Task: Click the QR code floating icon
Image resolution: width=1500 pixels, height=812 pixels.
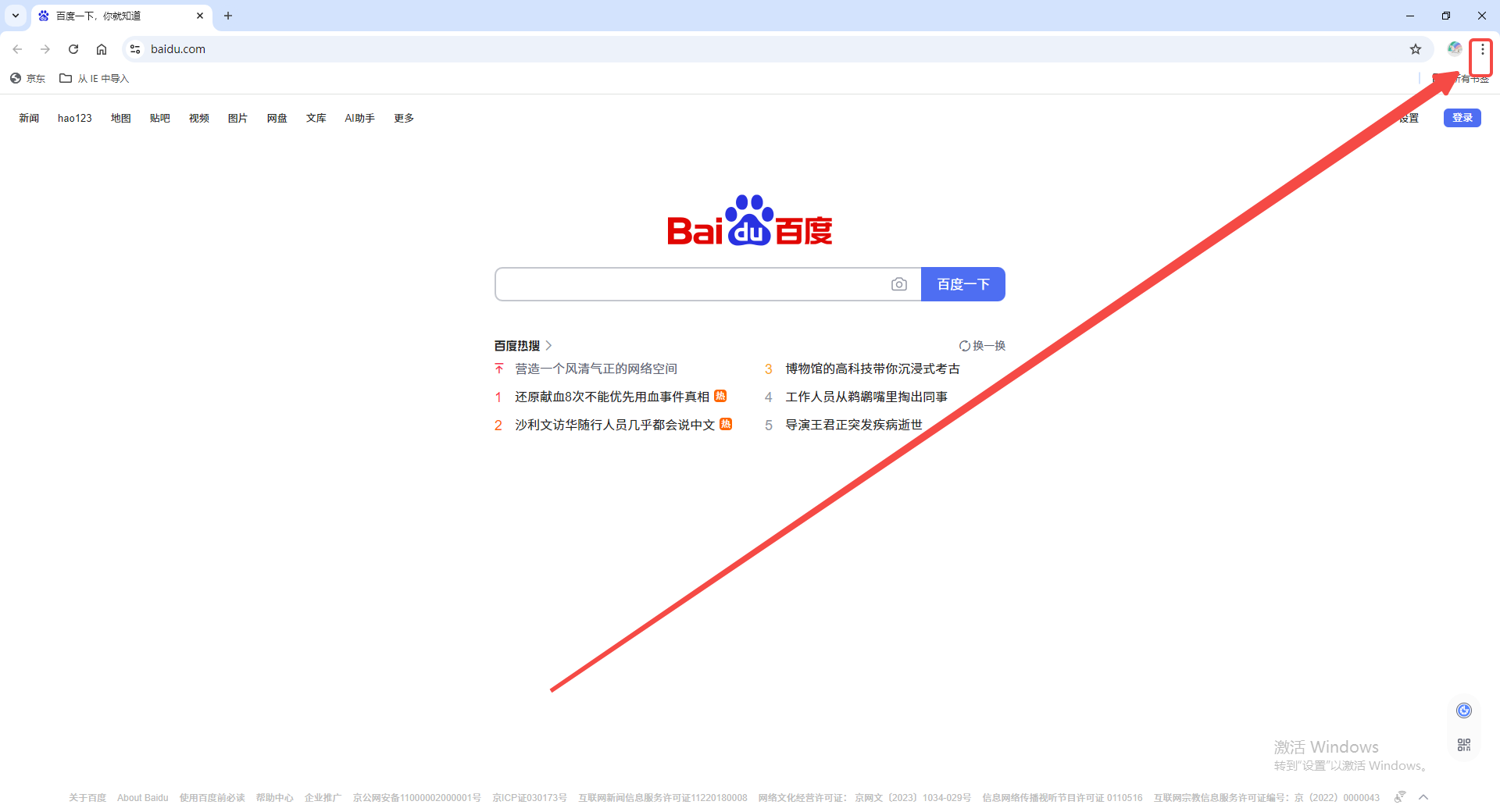Action: tap(1464, 745)
